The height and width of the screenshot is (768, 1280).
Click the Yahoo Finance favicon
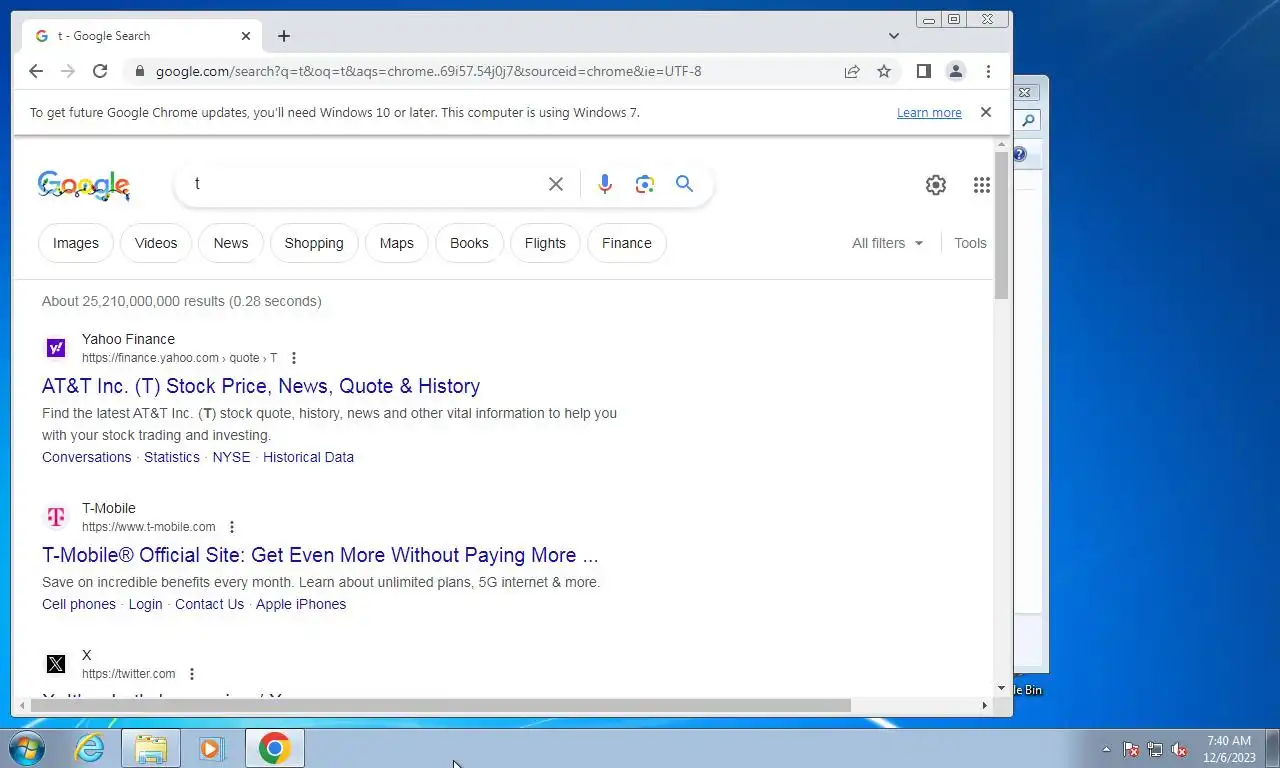point(56,348)
